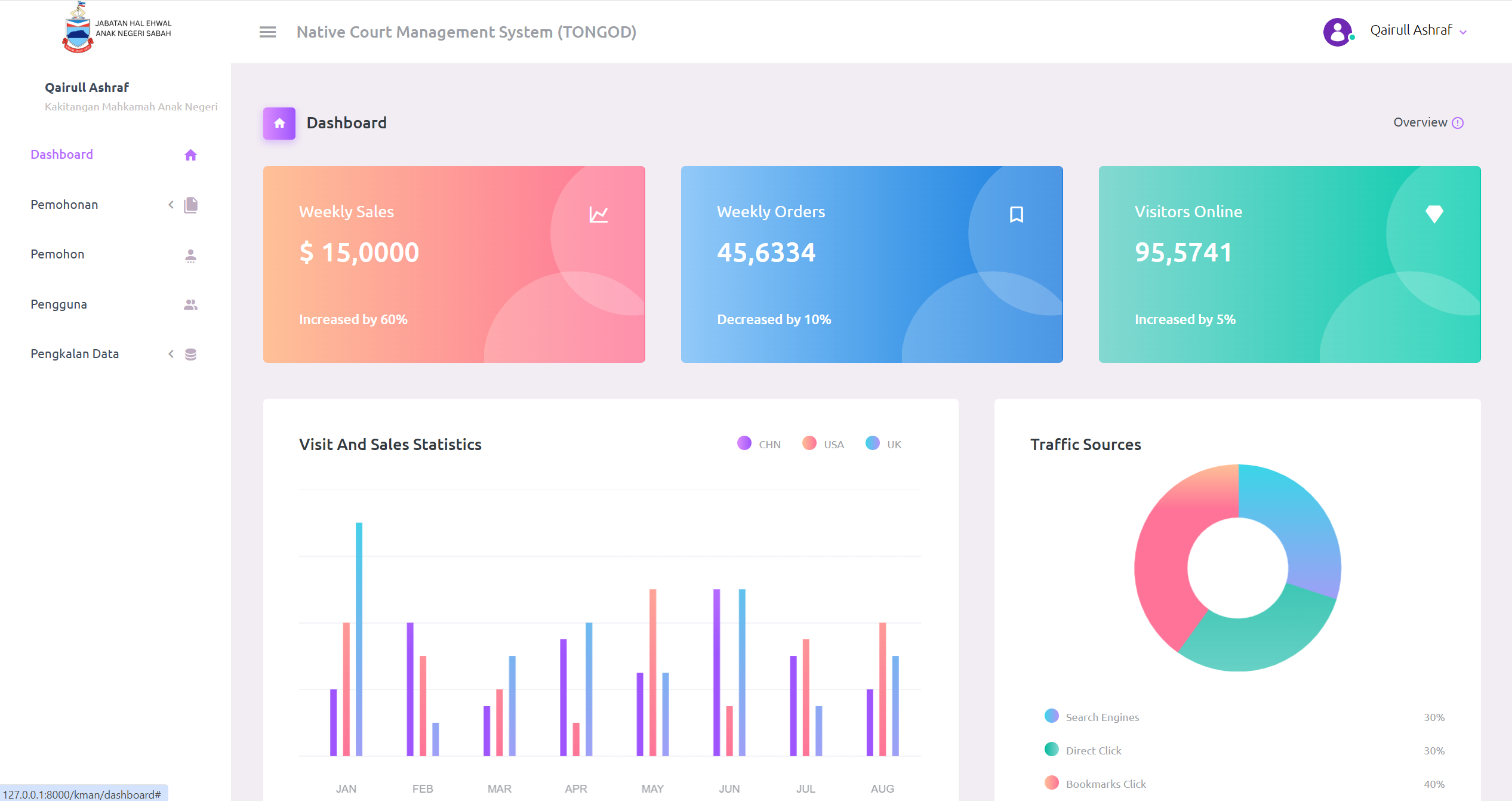Toggle UK series in chart legend

[x=873, y=443]
